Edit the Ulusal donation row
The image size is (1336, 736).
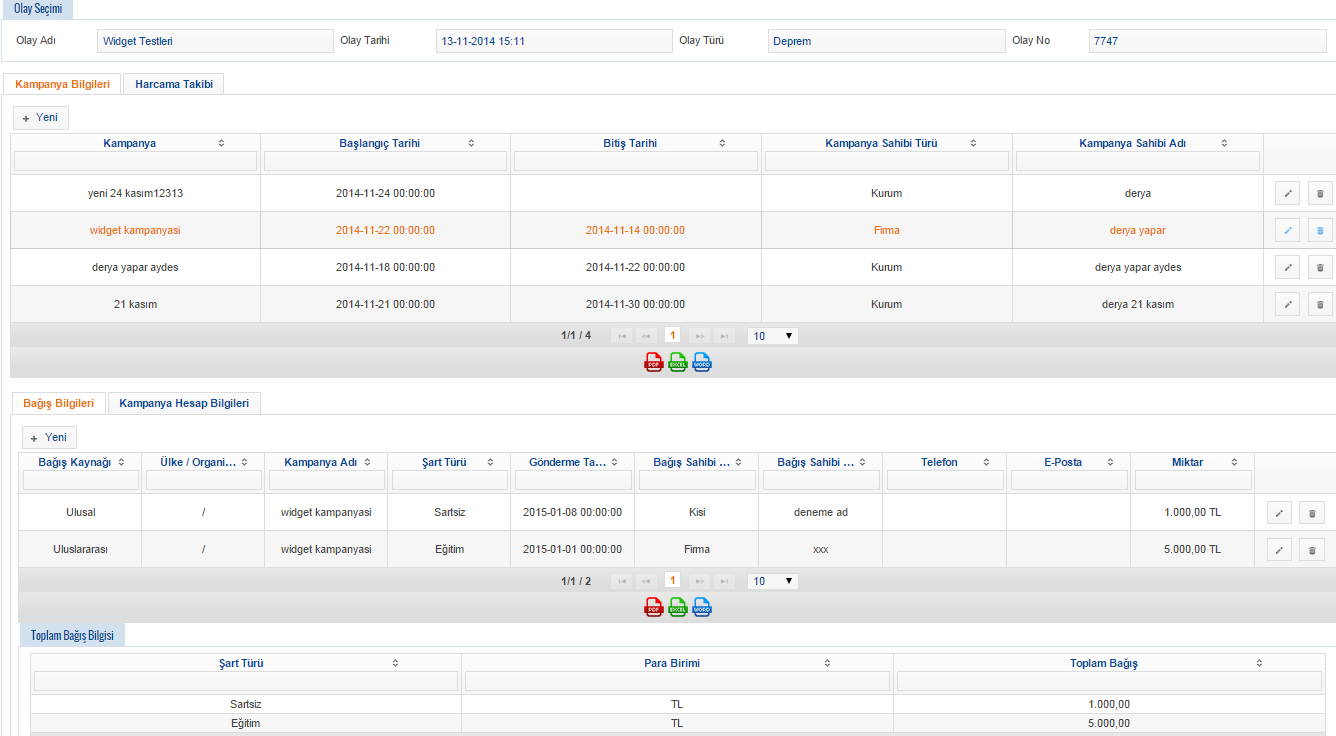click(x=1279, y=513)
